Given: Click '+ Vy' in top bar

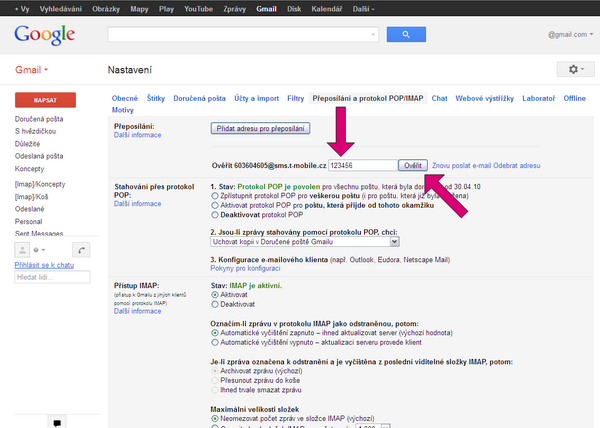Looking at the screenshot, I should pos(22,9).
